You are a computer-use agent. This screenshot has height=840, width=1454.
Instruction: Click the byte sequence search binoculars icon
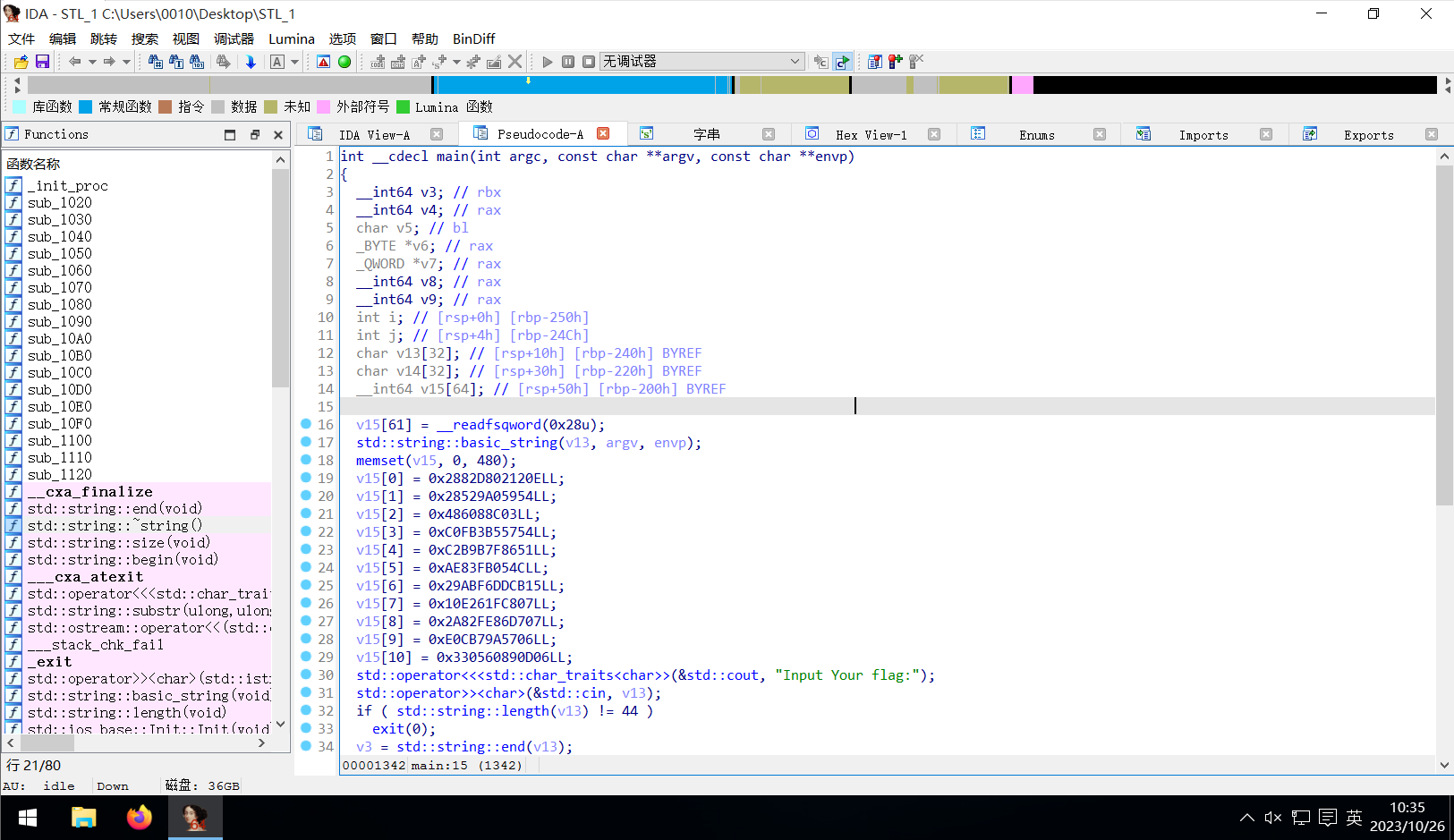(197, 62)
